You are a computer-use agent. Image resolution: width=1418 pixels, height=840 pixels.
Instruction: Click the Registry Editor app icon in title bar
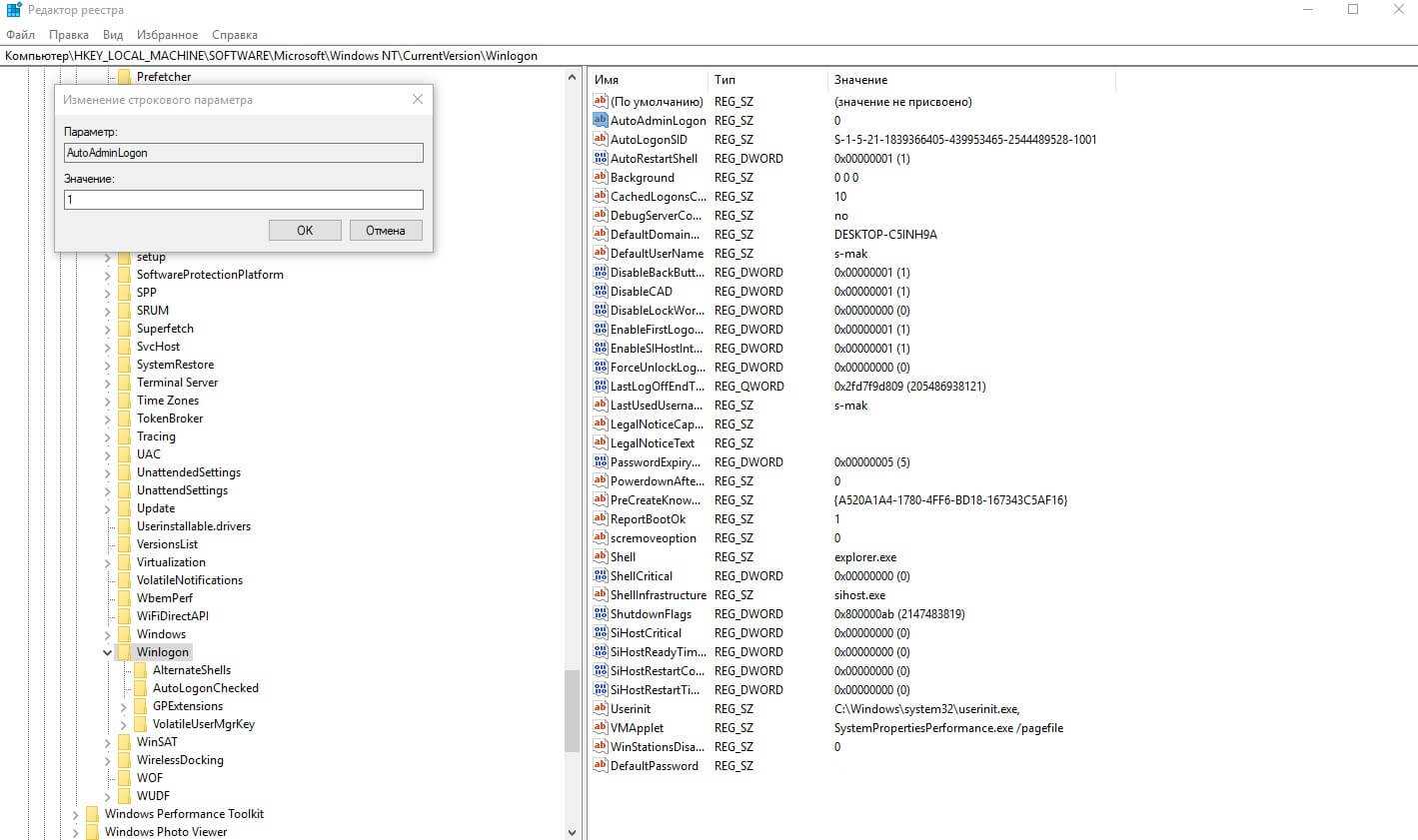click(14, 10)
